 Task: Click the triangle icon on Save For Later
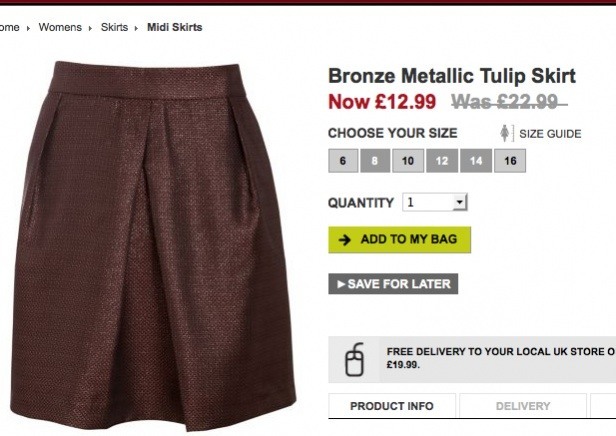(x=341, y=284)
